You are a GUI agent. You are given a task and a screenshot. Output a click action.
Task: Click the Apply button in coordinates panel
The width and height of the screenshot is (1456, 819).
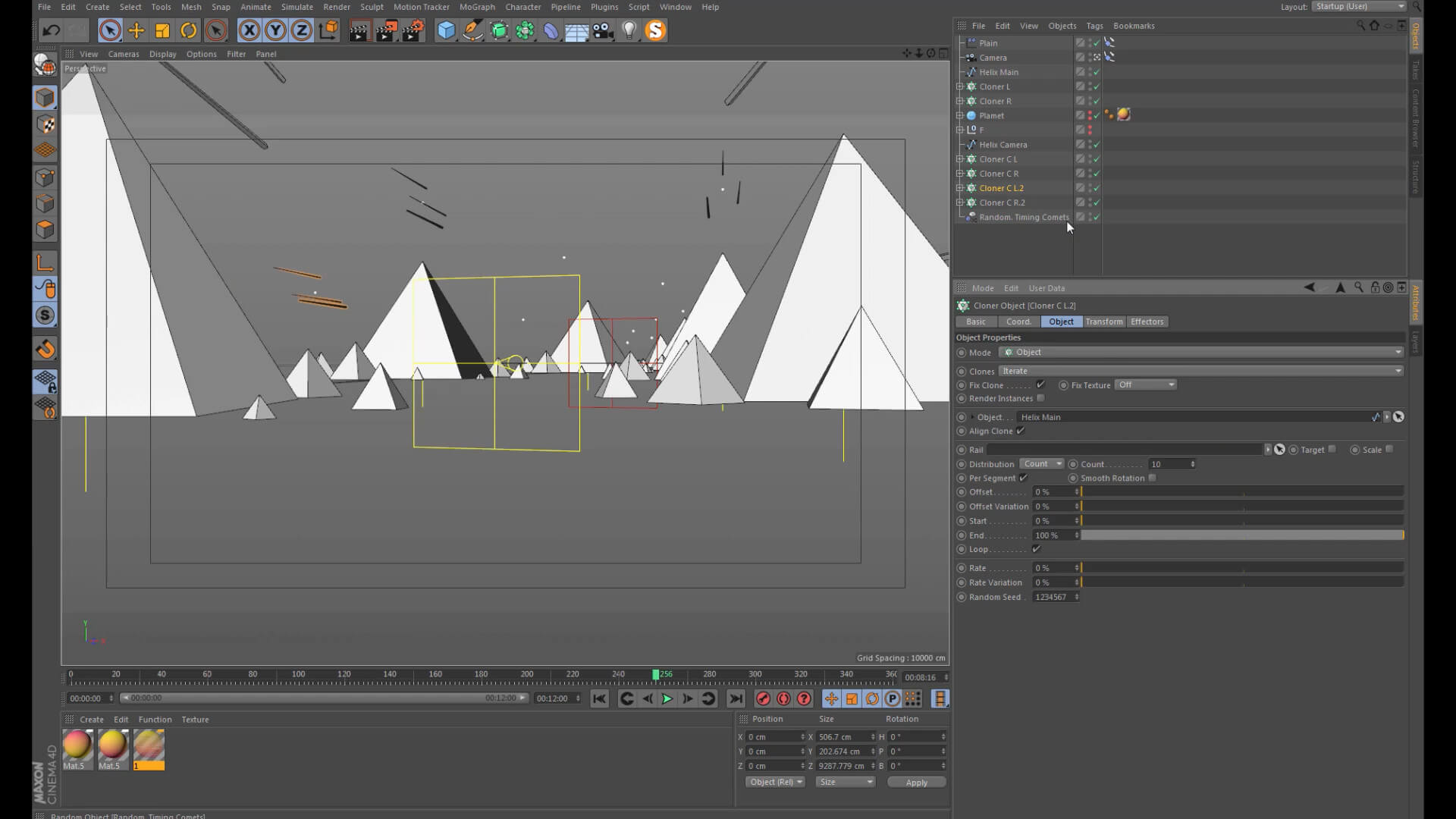916,783
